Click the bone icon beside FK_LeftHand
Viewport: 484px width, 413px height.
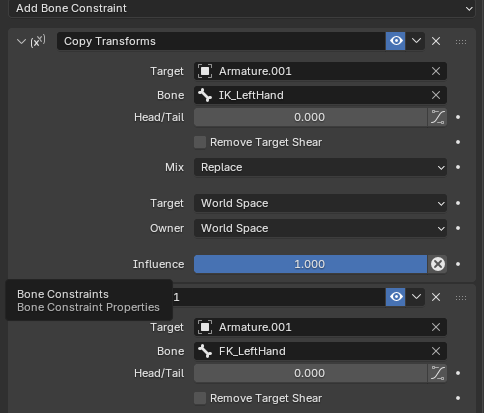pos(205,351)
